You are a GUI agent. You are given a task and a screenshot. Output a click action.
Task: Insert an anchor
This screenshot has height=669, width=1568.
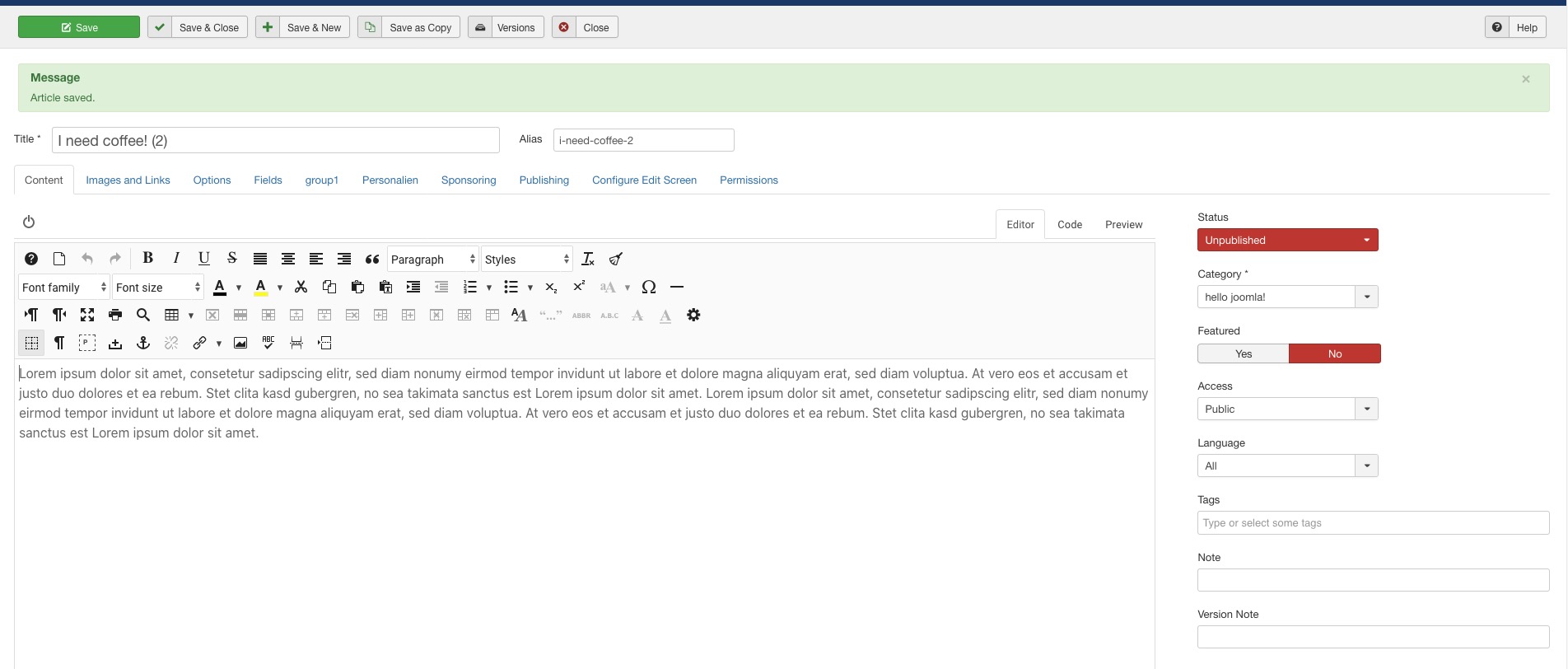143,343
